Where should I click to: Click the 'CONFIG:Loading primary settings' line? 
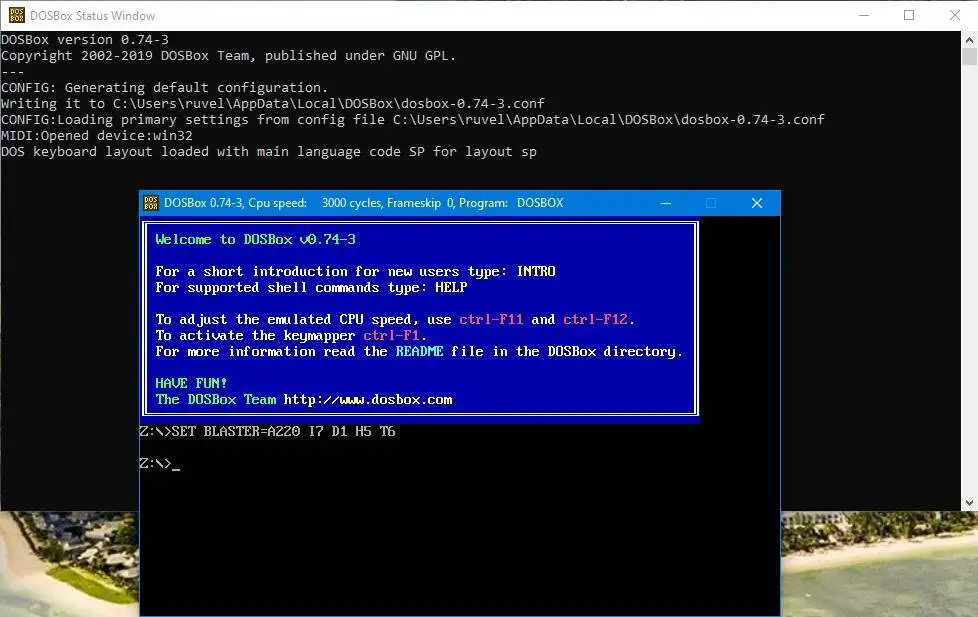(413, 119)
